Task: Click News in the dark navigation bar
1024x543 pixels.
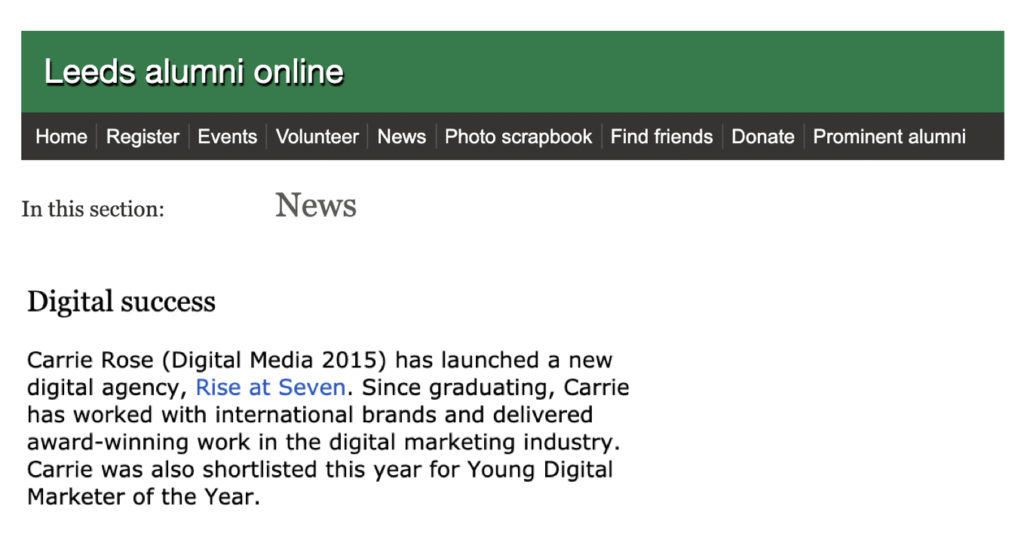Action: tap(402, 137)
